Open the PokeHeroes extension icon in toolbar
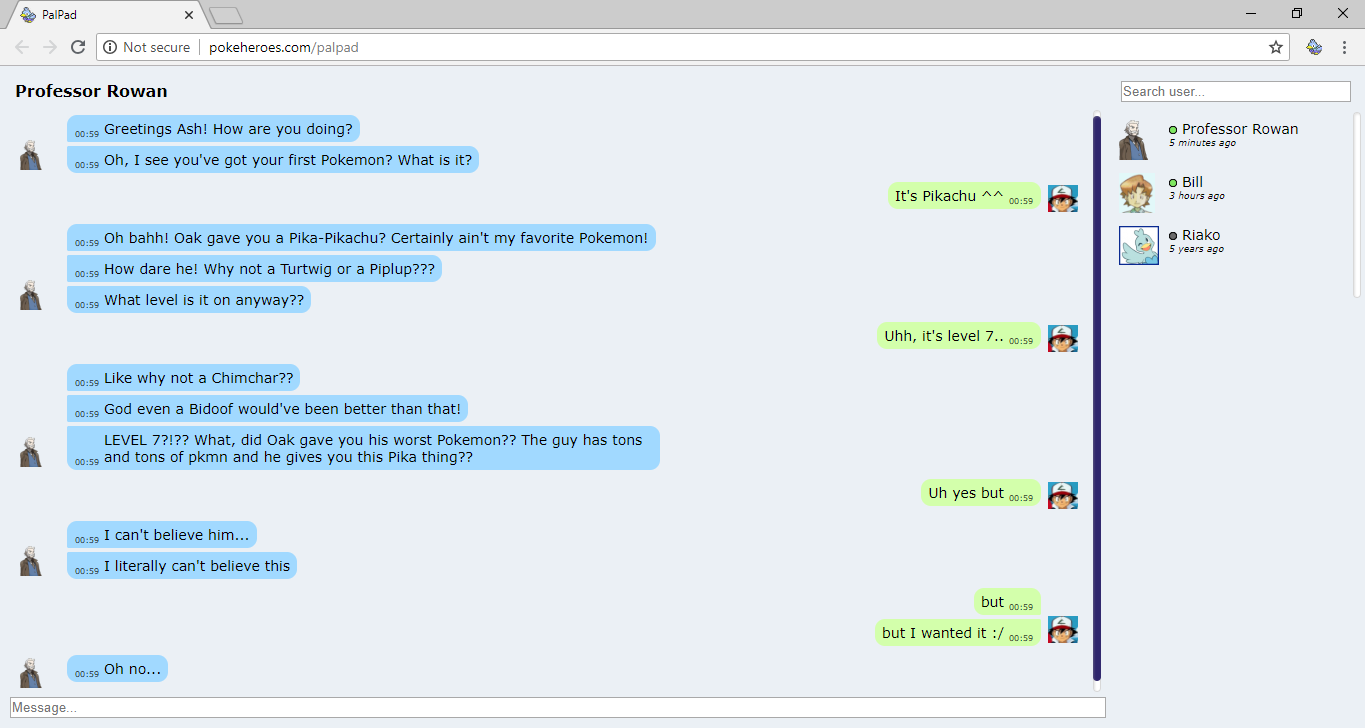 click(1315, 47)
